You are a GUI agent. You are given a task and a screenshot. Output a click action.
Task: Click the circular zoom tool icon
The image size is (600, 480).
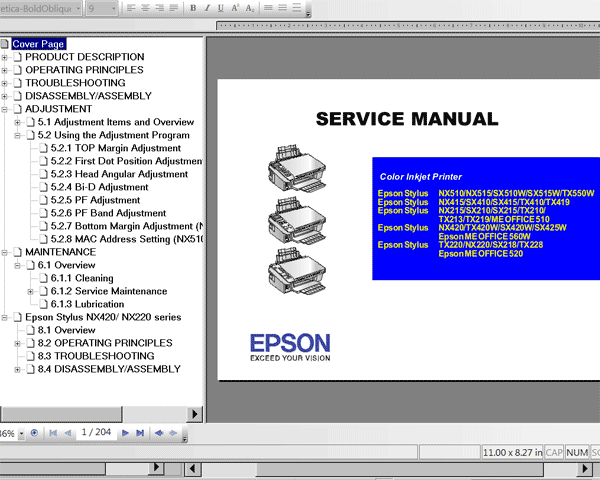(34, 433)
